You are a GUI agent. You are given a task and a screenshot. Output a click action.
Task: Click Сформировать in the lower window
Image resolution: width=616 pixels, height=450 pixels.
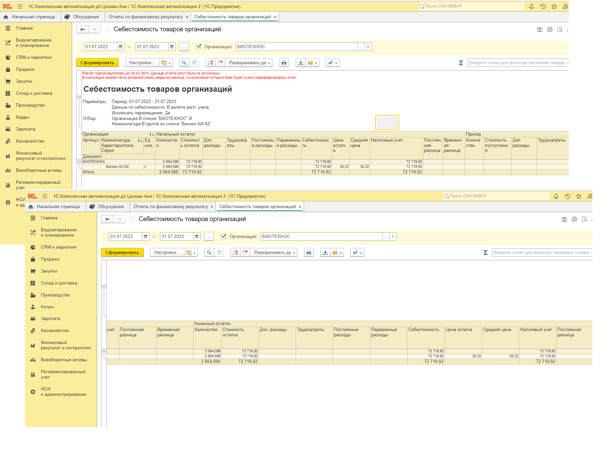(x=122, y=252)
